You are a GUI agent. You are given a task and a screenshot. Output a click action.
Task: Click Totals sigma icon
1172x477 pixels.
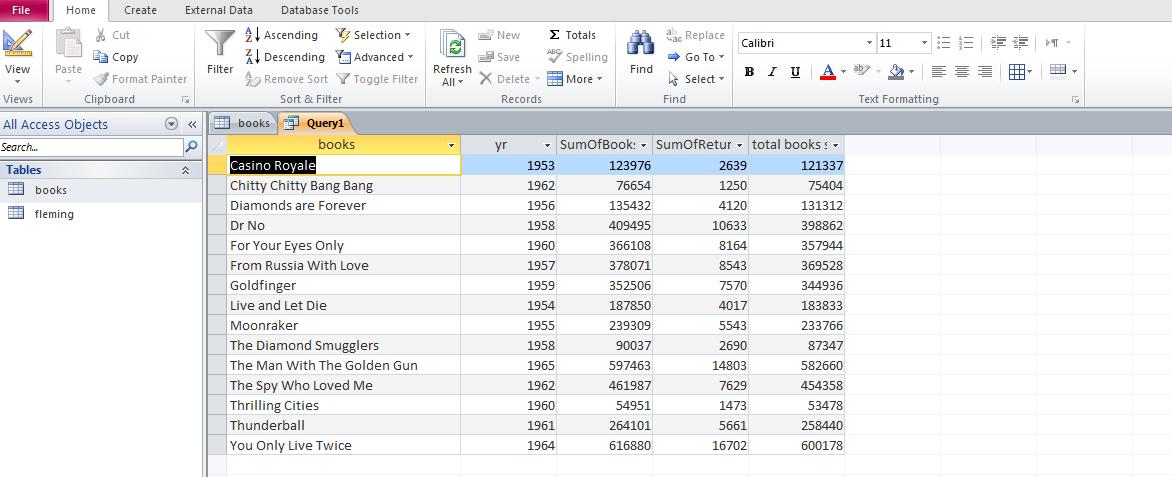[554, 35]
